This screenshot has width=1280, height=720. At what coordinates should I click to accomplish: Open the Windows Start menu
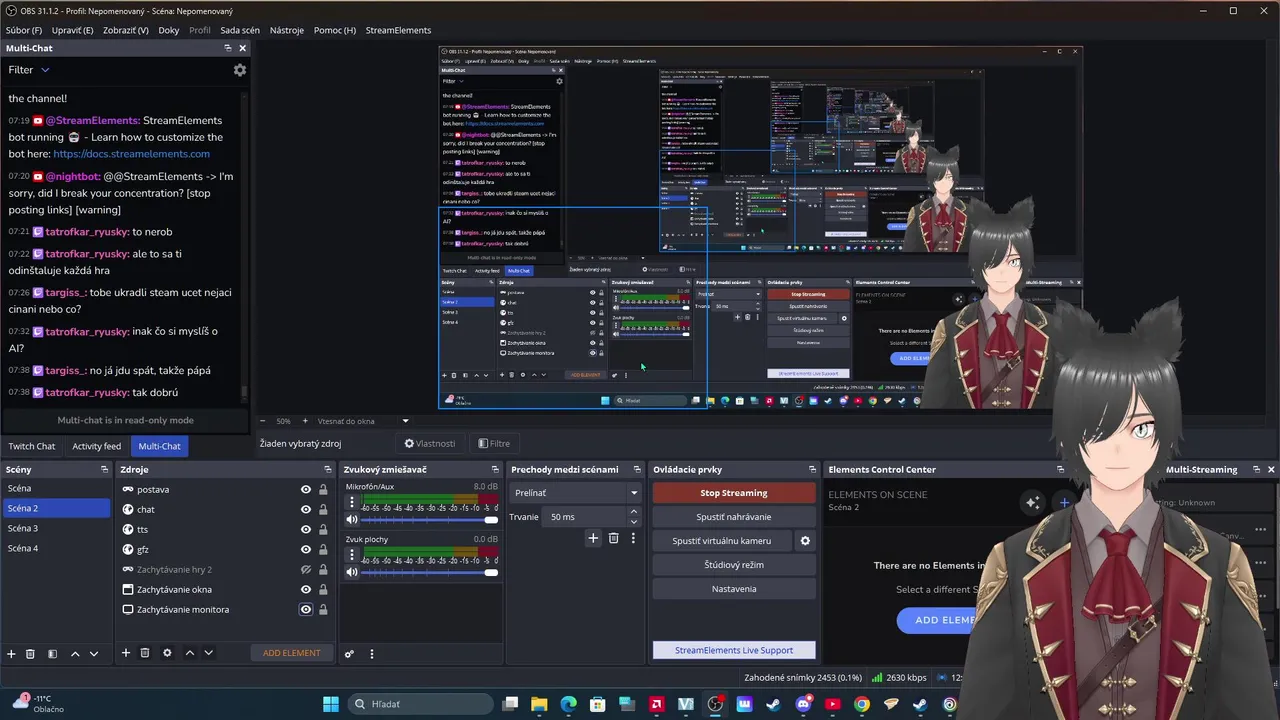(330, 704)
